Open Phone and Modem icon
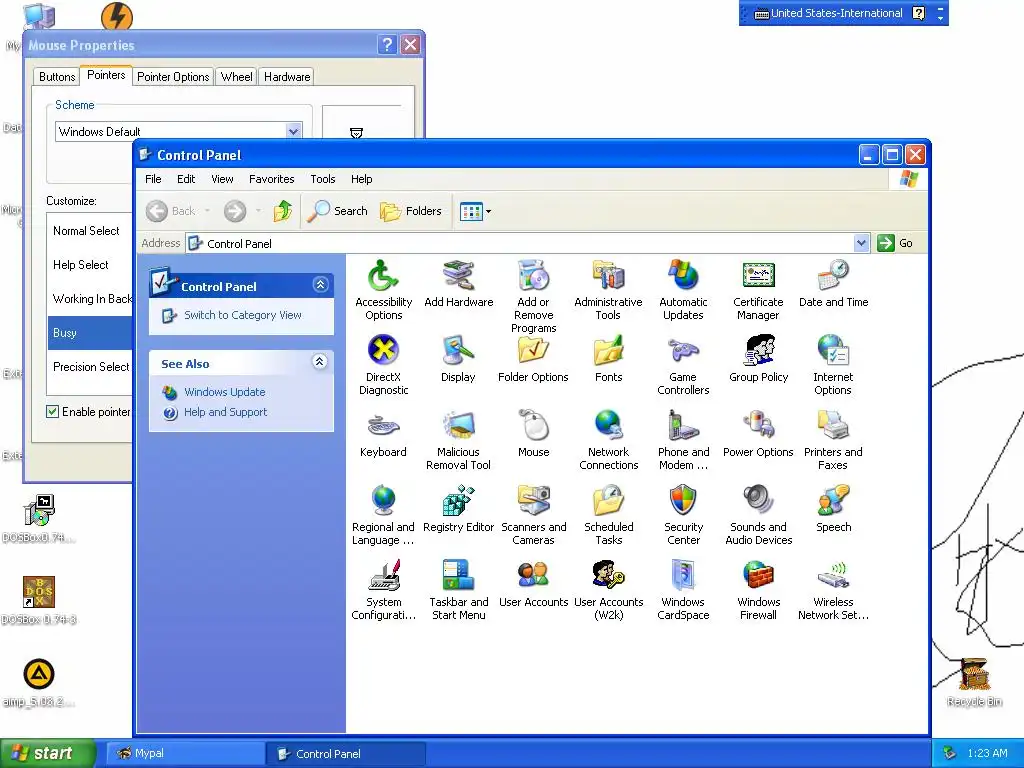Screen dimensions: 1024x768 coord(683,440)
